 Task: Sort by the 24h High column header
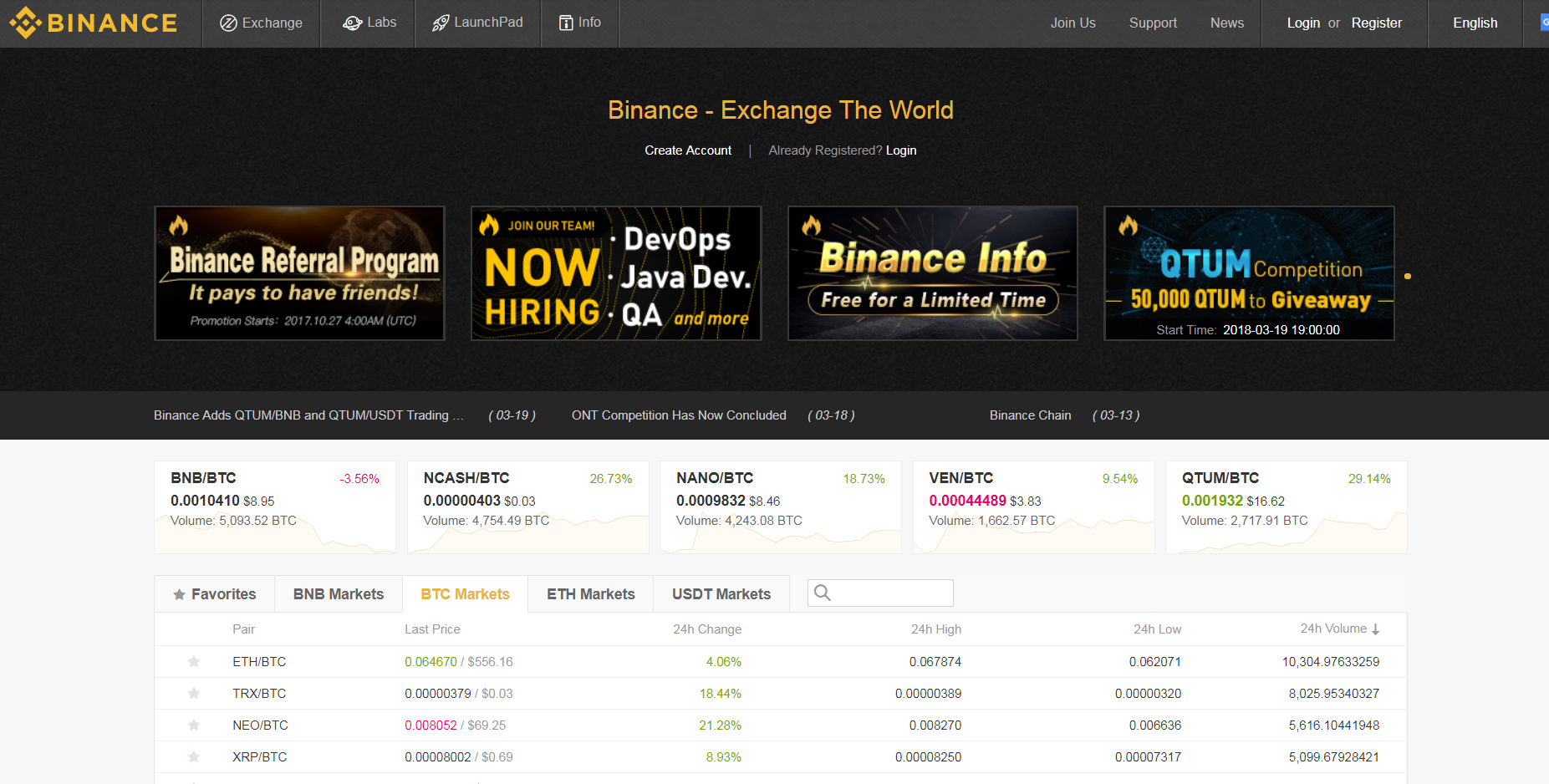[936, 629]
